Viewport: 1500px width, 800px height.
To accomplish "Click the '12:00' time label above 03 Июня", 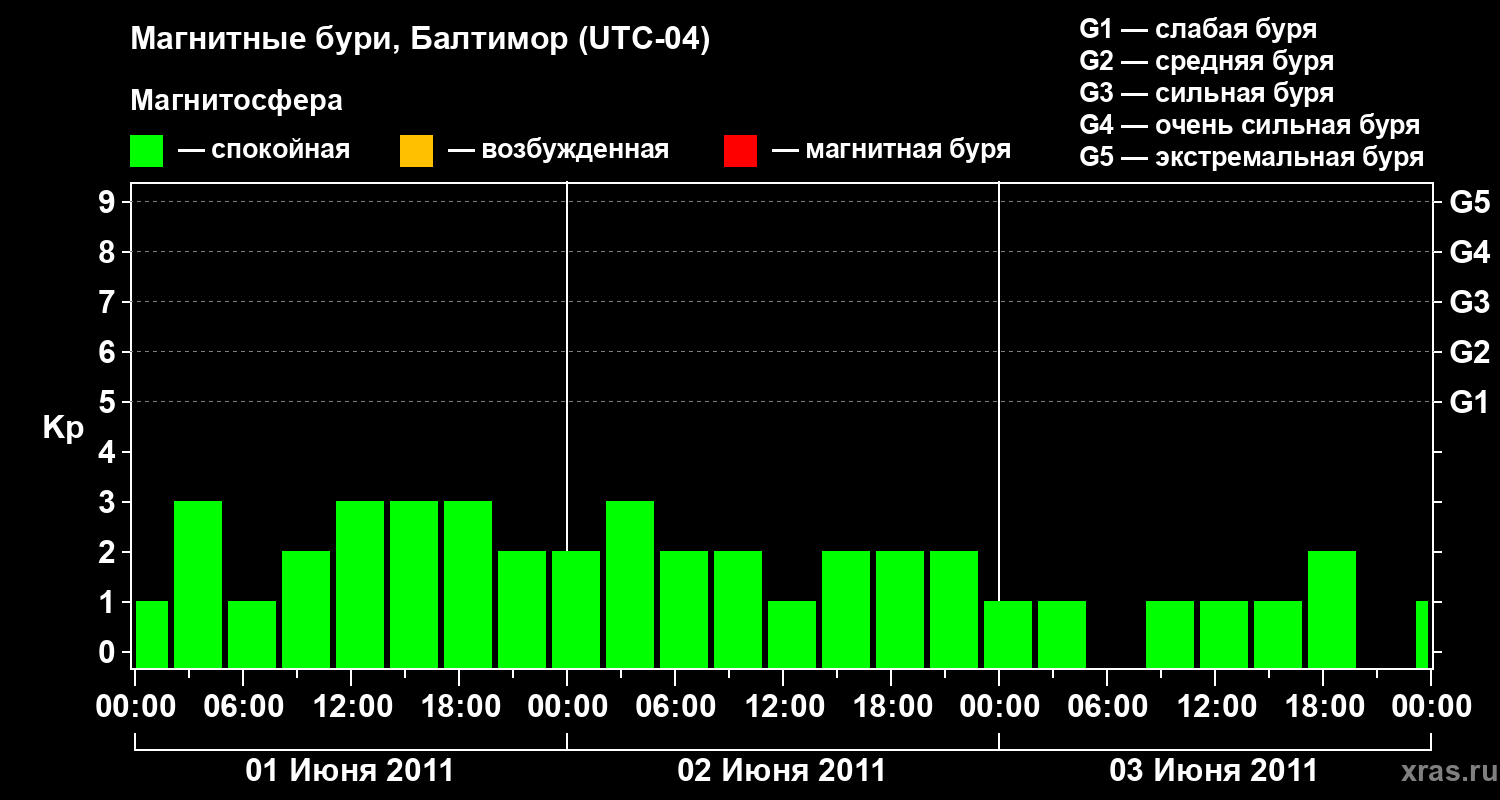I will click(1215, 706).
